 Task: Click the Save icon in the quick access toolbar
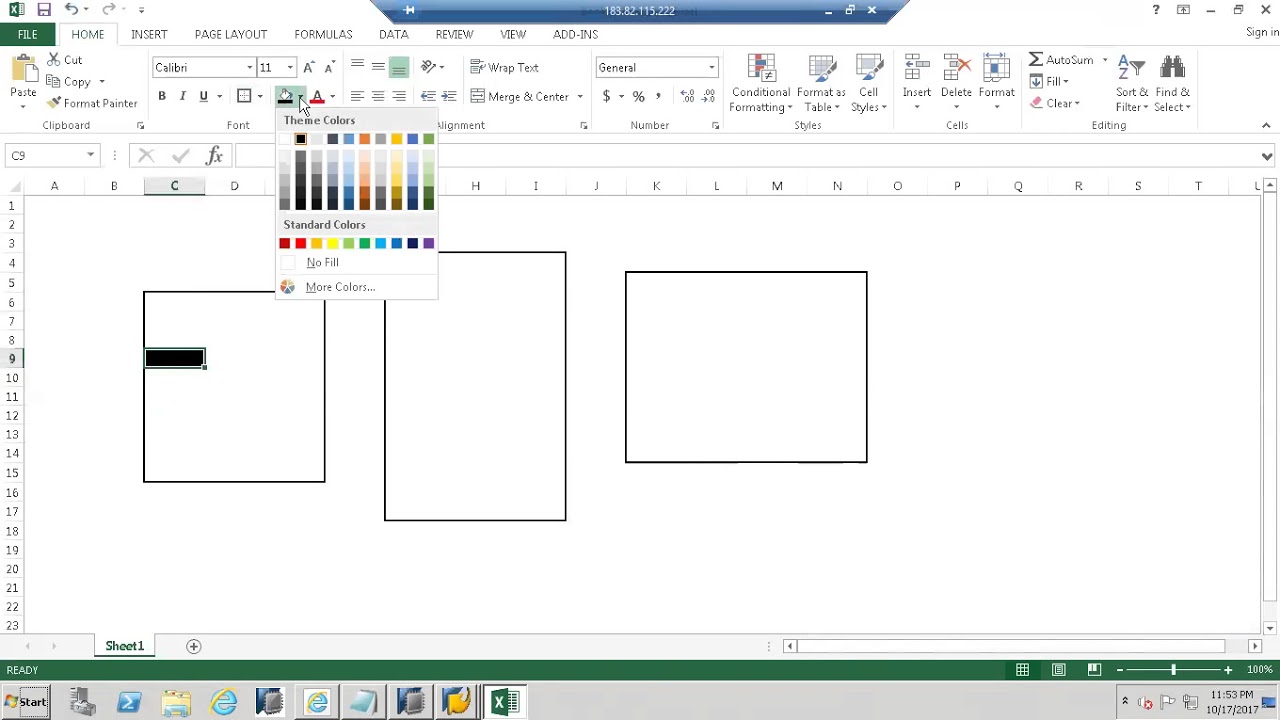tap(44, 10)
